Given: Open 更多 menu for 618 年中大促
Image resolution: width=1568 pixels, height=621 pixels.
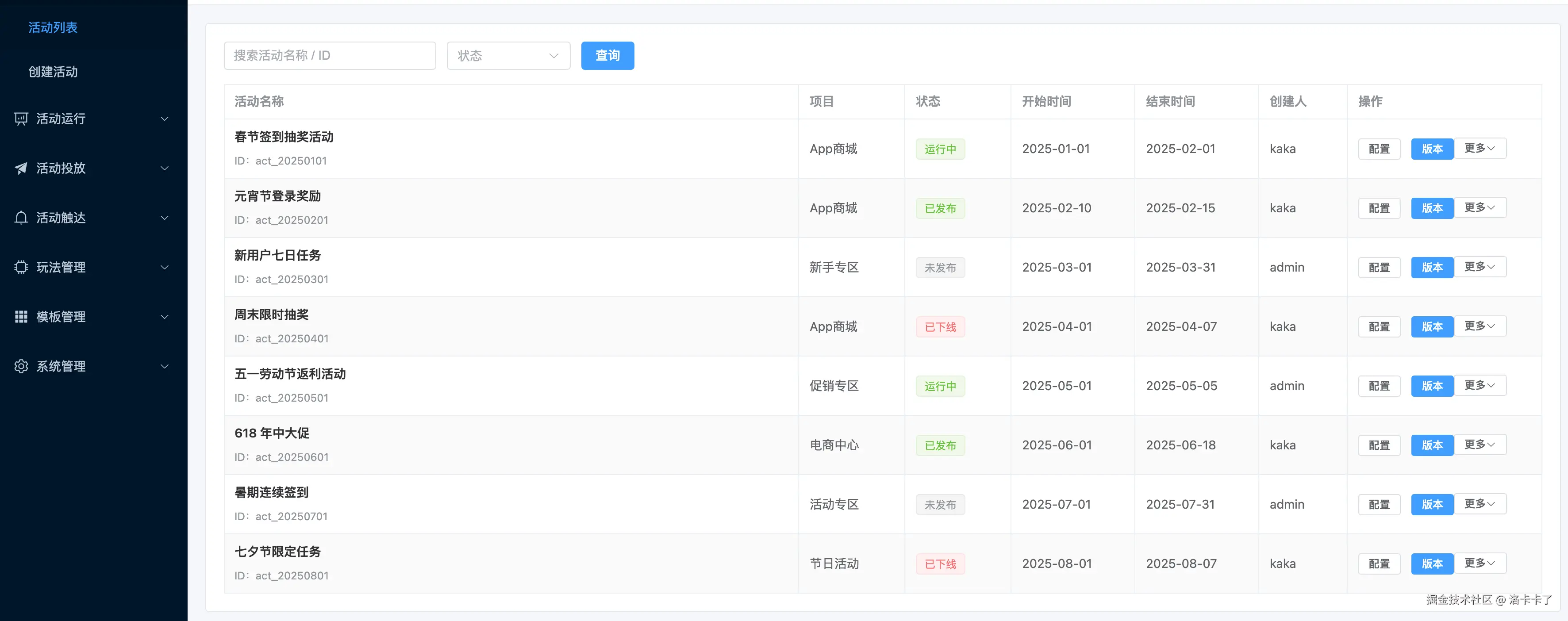Looking at the screenshot, I should pyautogui.click(x=1480, y=445).
